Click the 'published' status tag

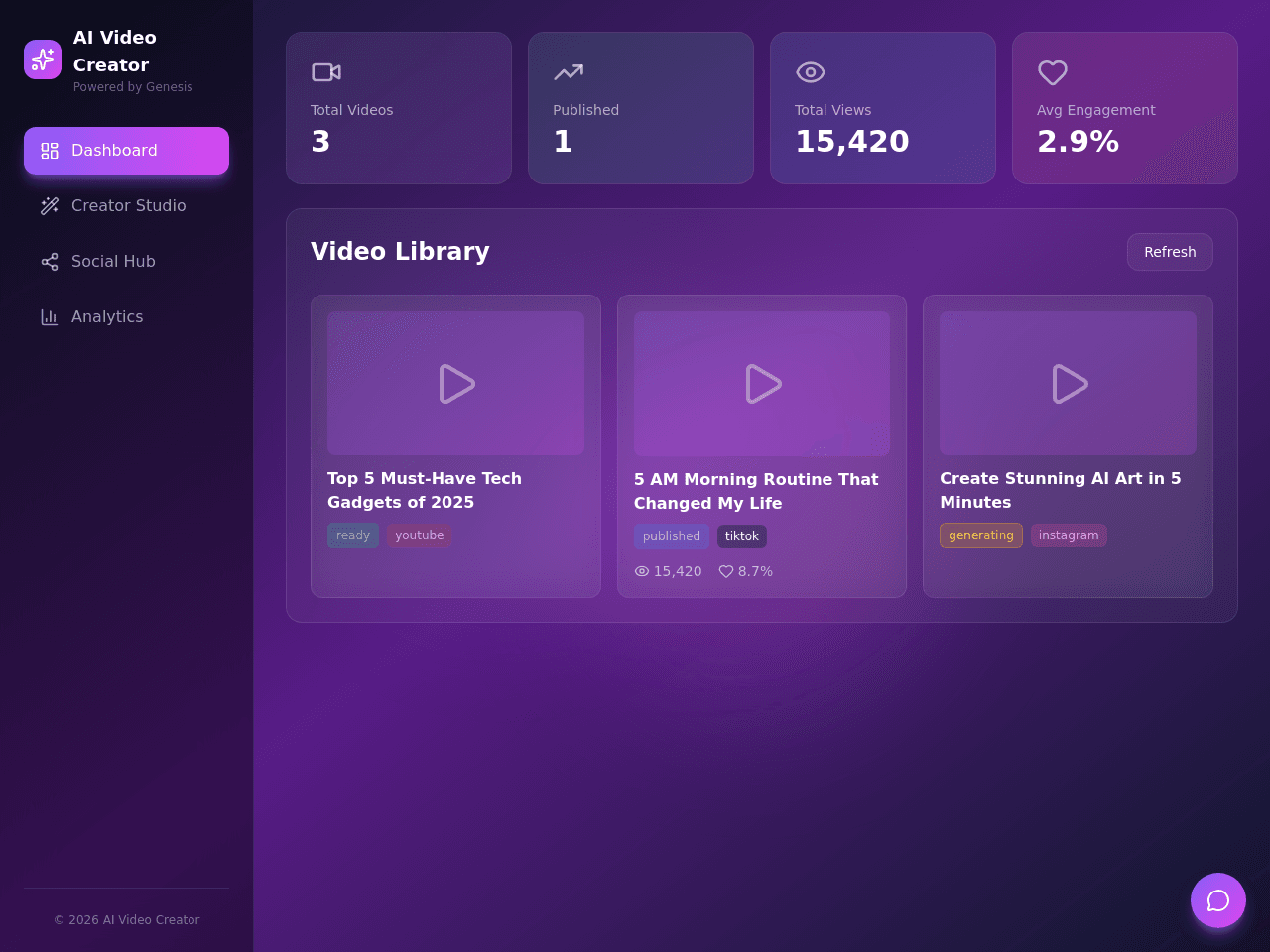(x=672, y=536)
